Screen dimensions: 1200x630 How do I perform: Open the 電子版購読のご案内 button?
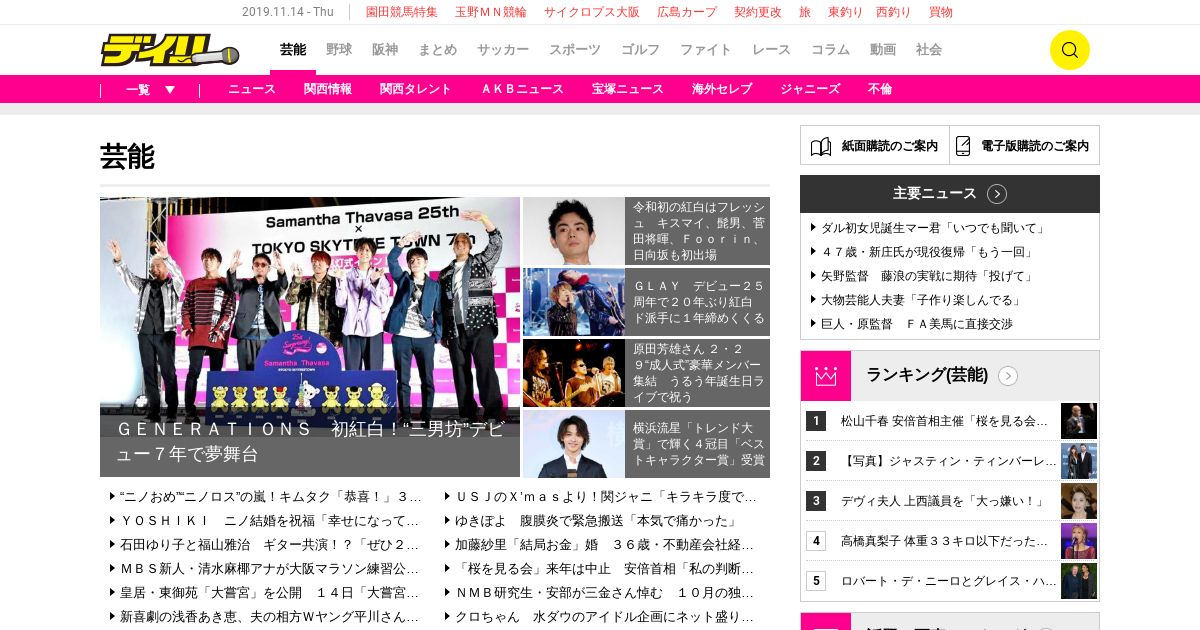tap(1025, 145)
